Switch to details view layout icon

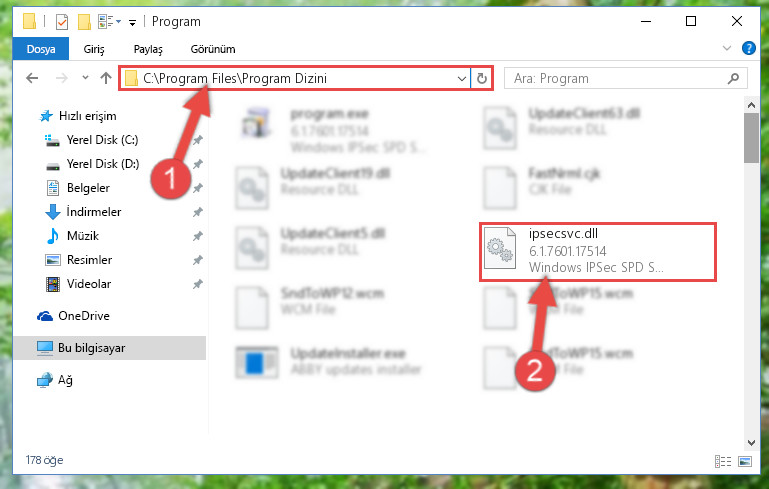click(723, 461)
